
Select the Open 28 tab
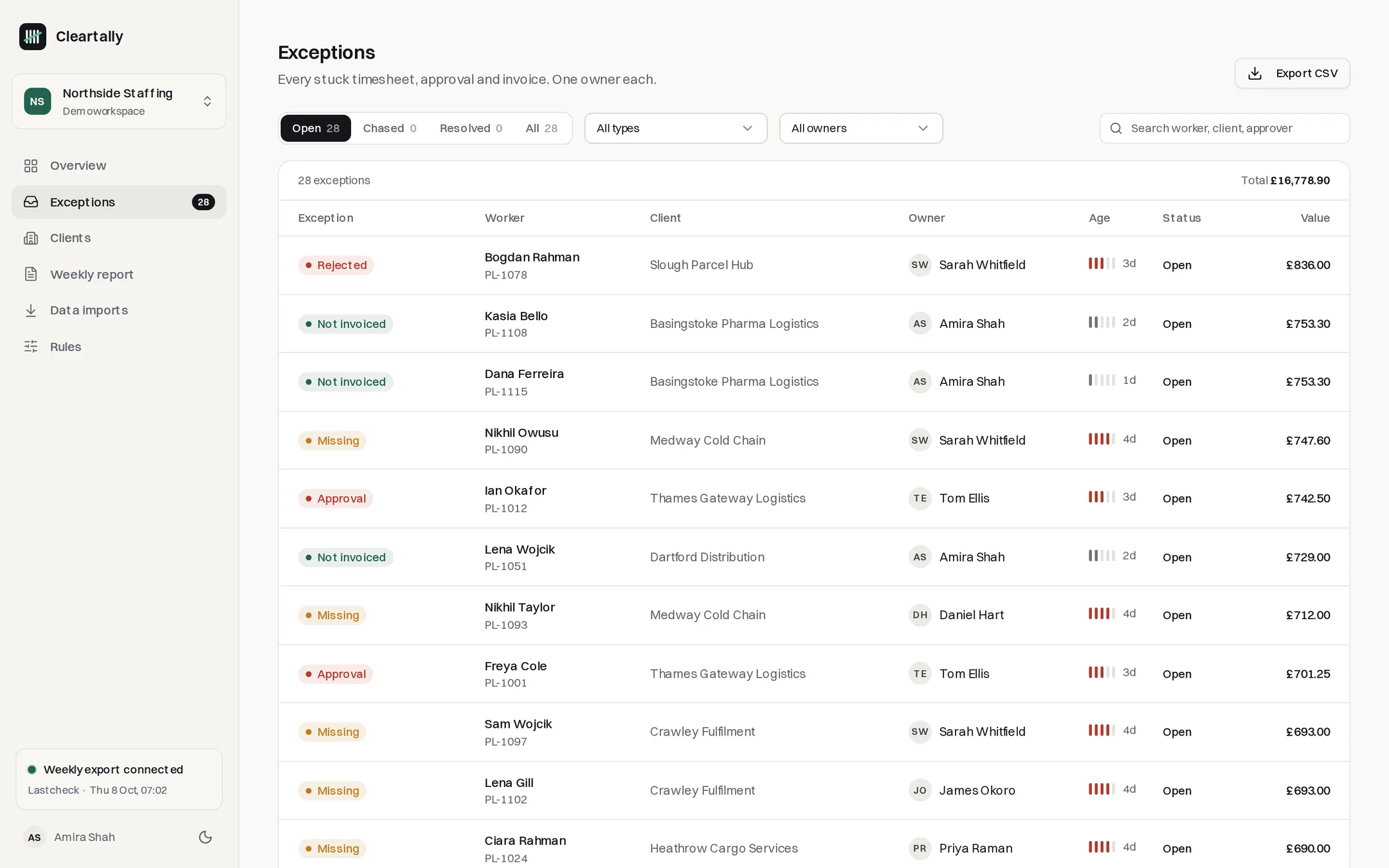coord(316,129)
